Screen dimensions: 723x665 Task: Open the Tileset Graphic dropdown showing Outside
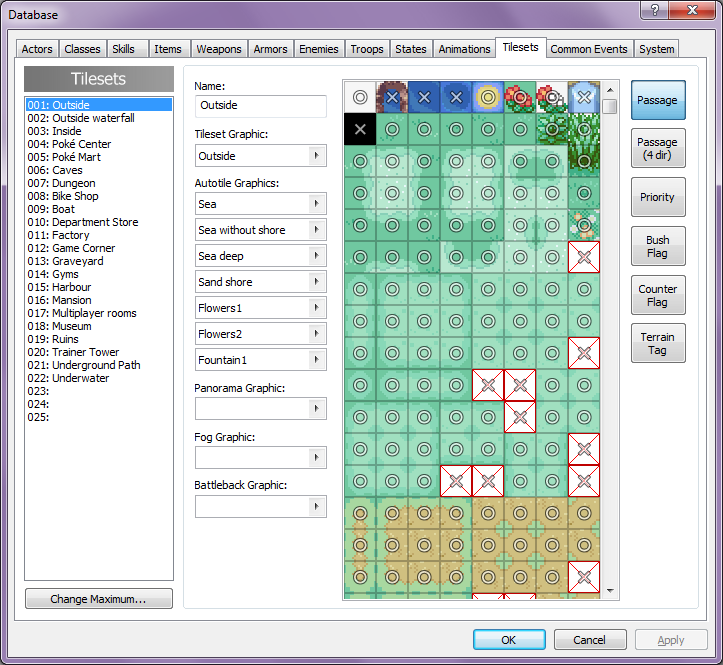click(x=261, y=156)
